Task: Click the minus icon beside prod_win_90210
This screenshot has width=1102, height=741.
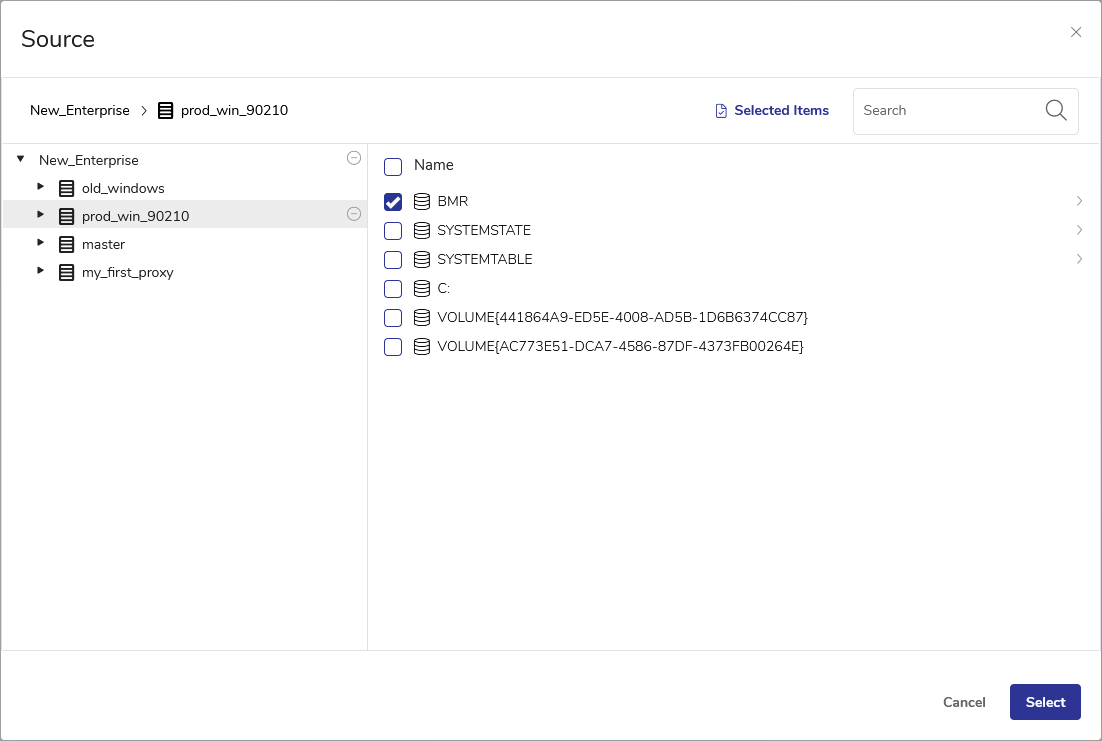Action: pyautogui.click(x=353, y=213)
